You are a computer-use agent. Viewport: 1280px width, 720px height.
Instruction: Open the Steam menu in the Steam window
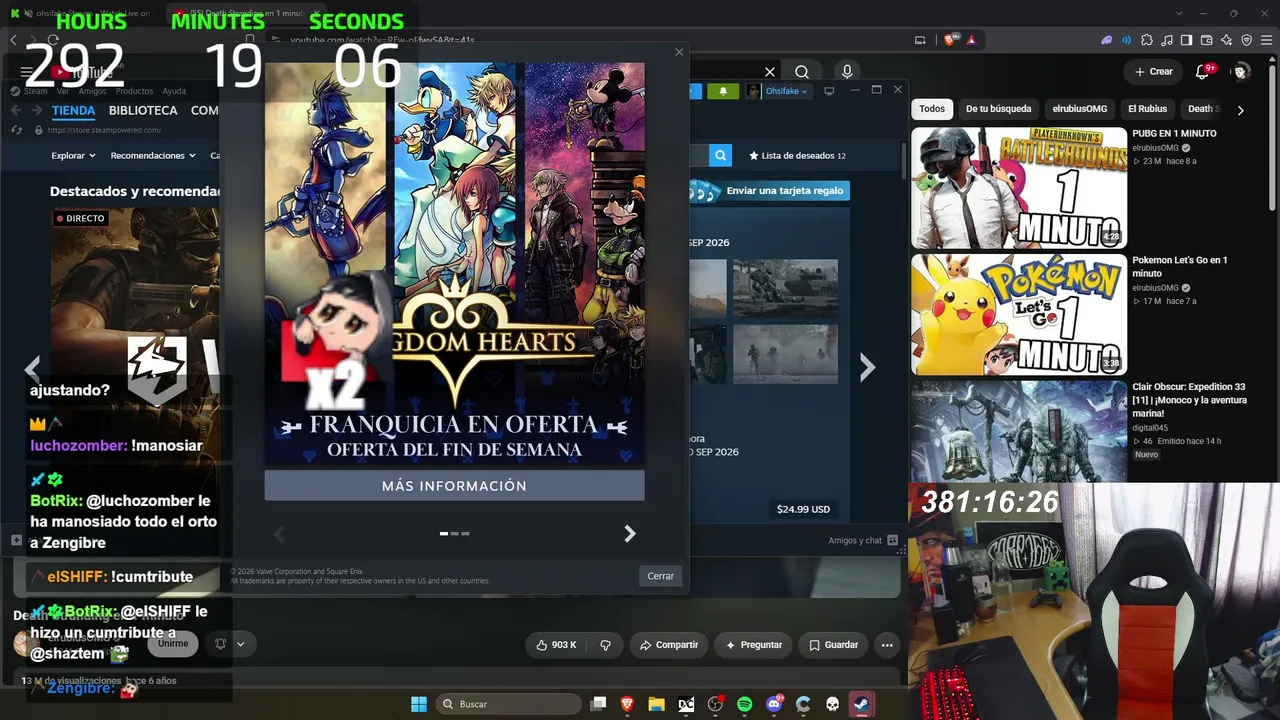[36, 91]
